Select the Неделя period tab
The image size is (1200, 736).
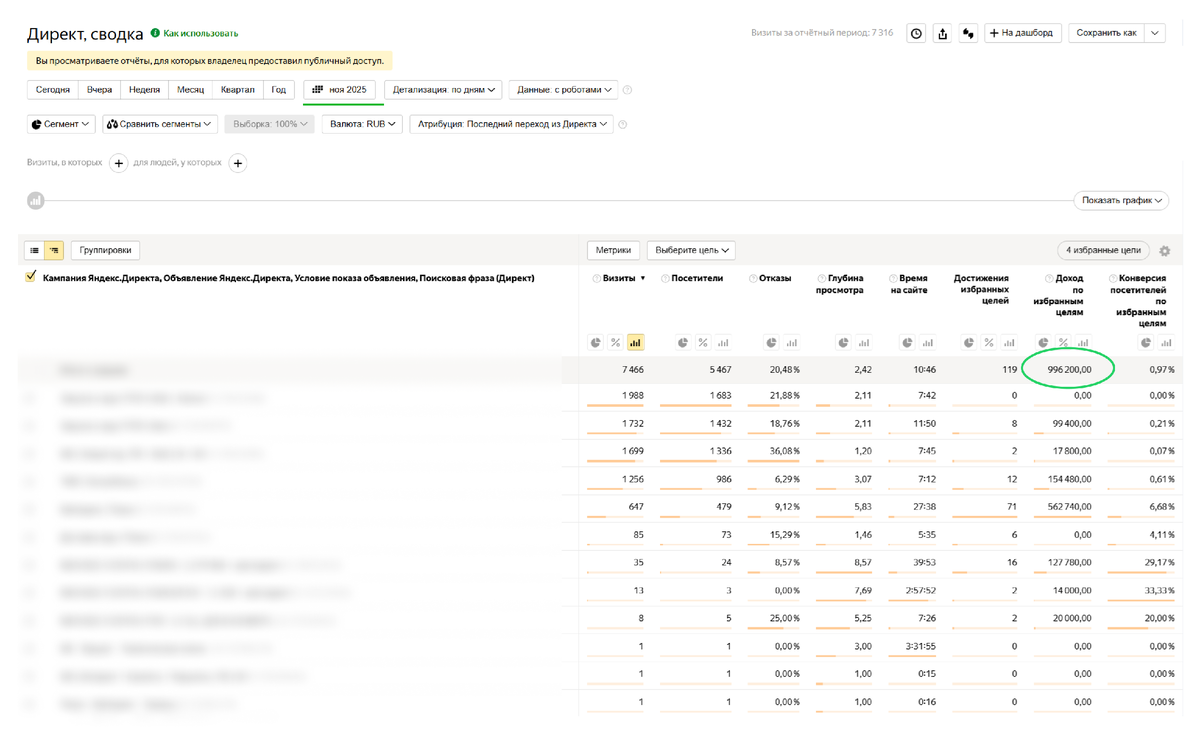point(145,90)
